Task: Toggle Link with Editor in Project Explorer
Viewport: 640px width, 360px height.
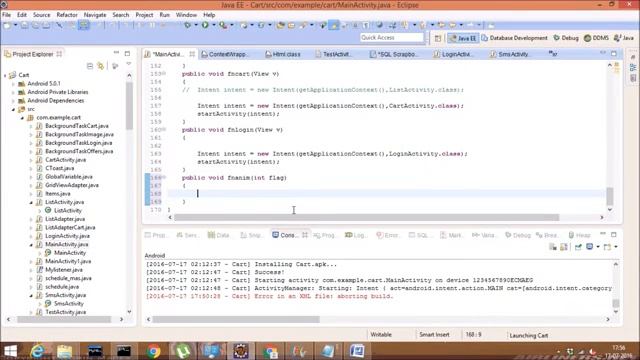Action: tap(100, 66)
